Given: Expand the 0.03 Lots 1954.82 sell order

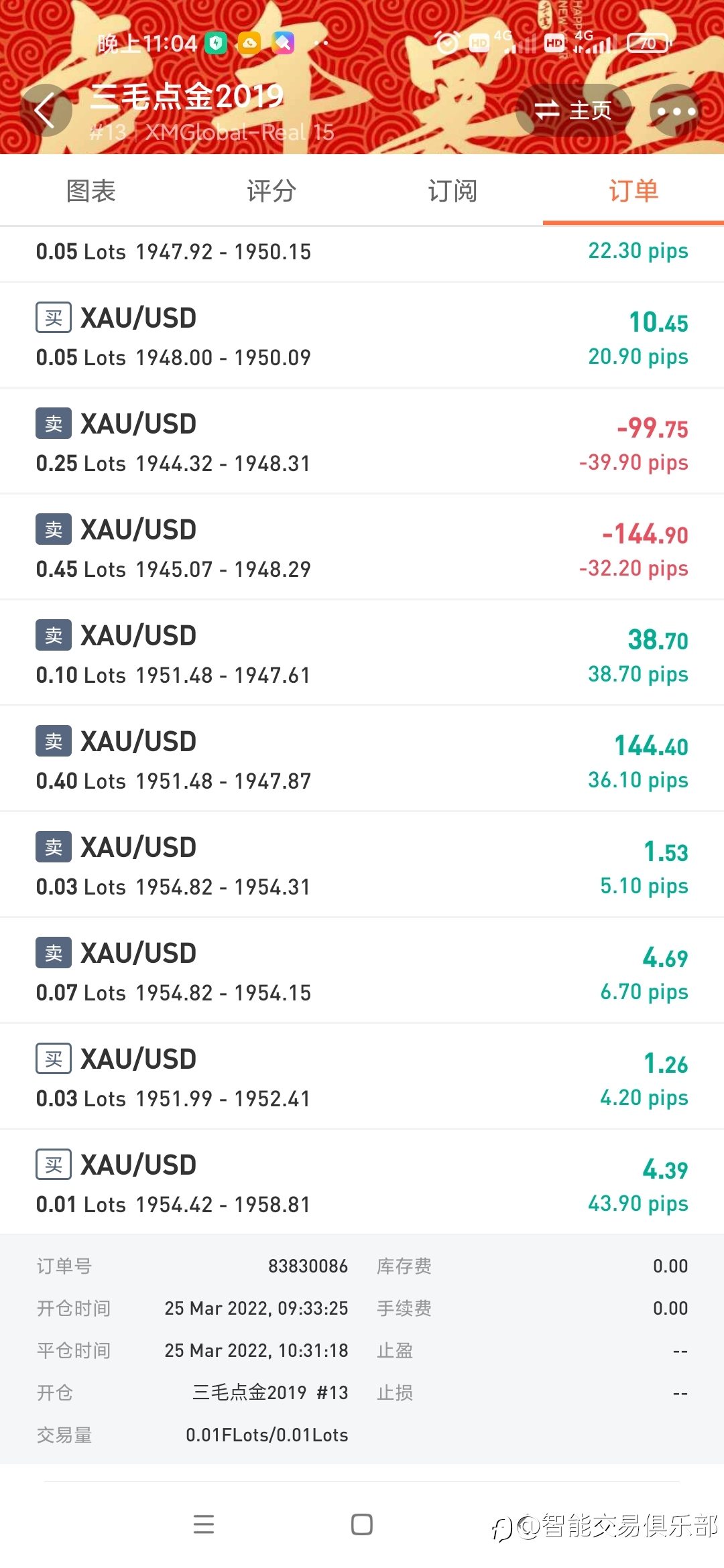Looking at the screenshot, I should click(x=362, y=865).
